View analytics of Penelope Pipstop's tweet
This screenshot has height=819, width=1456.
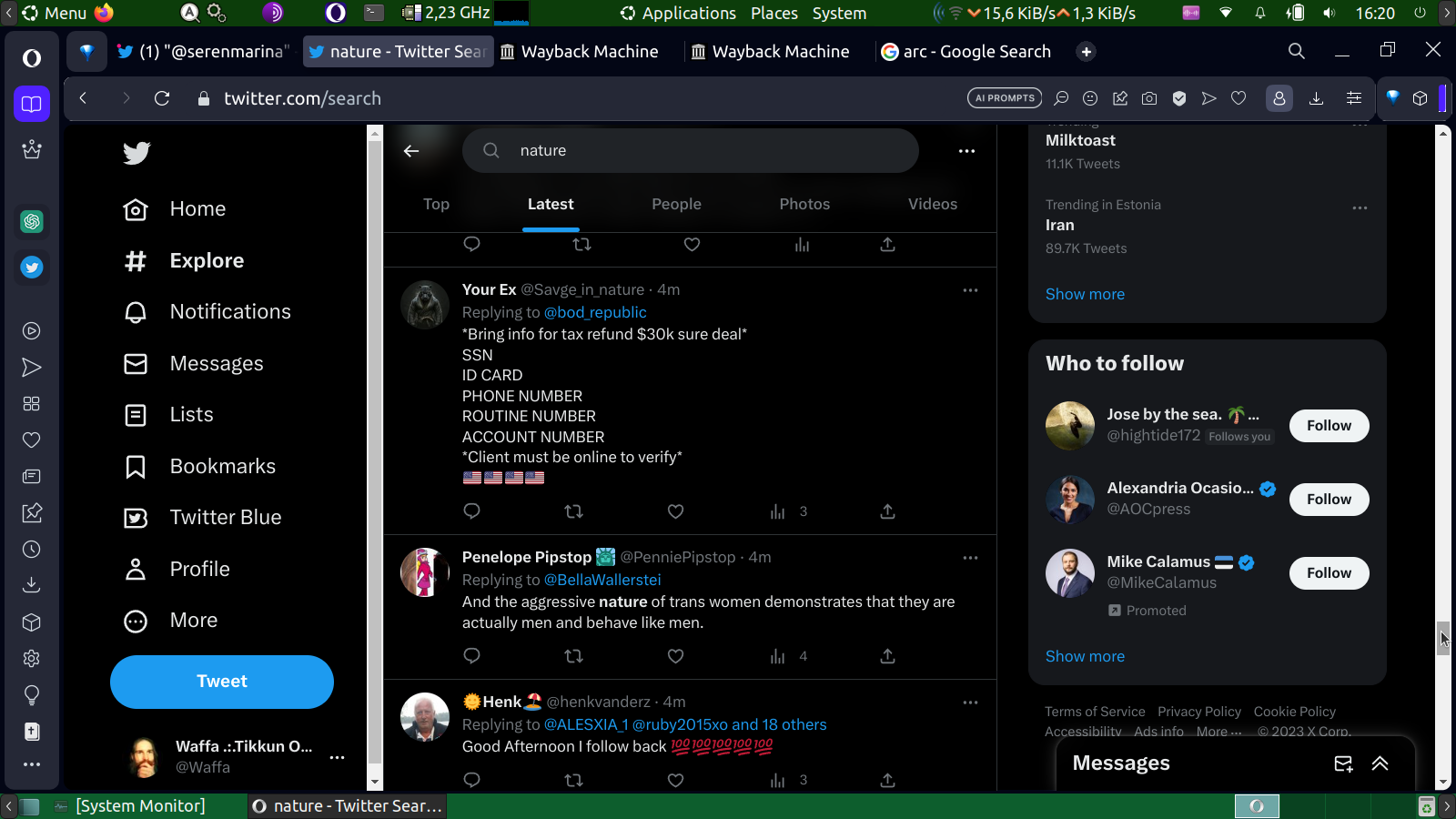(x=787, y=656)
